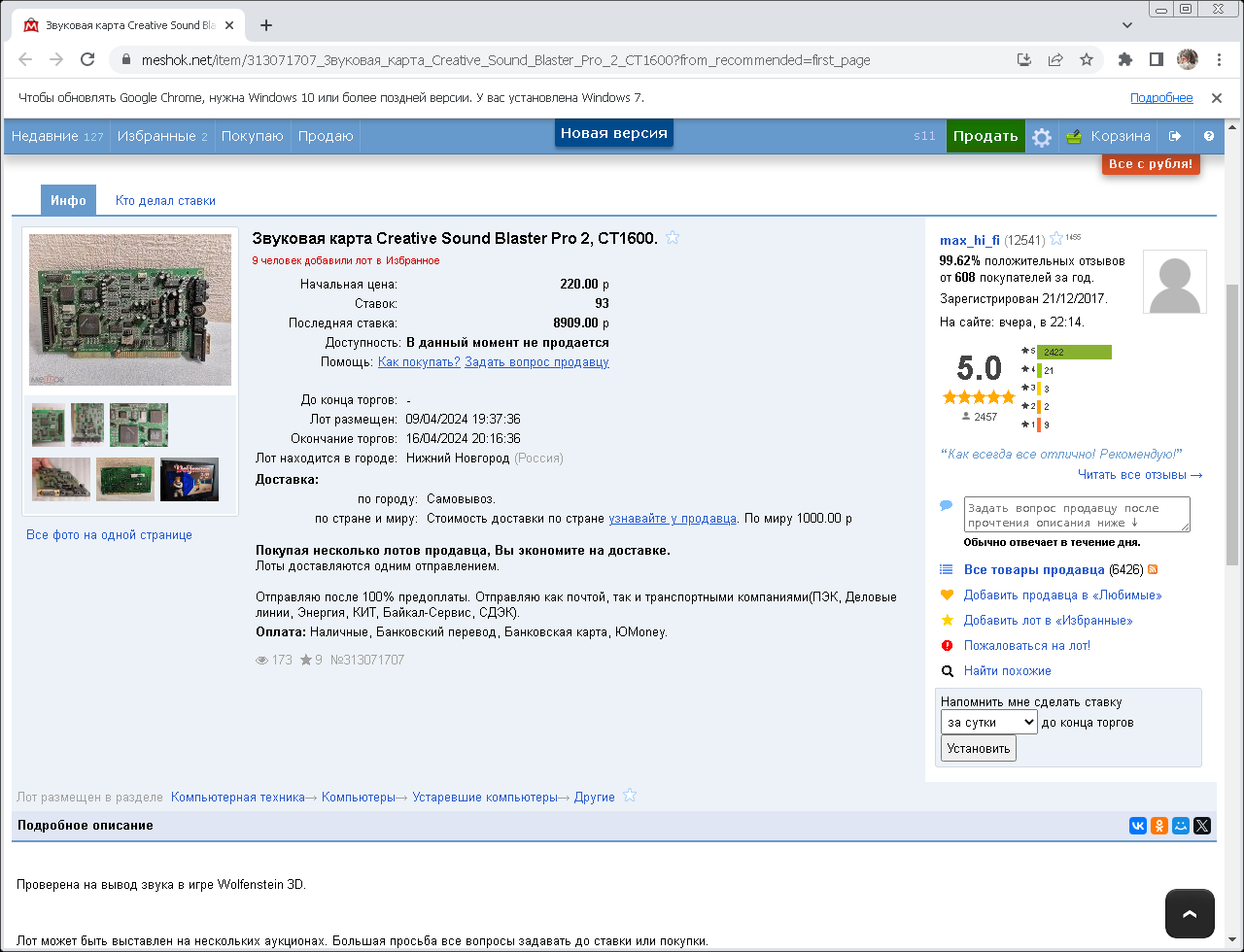
Task: Open the Корзина shopping cart
Action: pos(1108,136)
